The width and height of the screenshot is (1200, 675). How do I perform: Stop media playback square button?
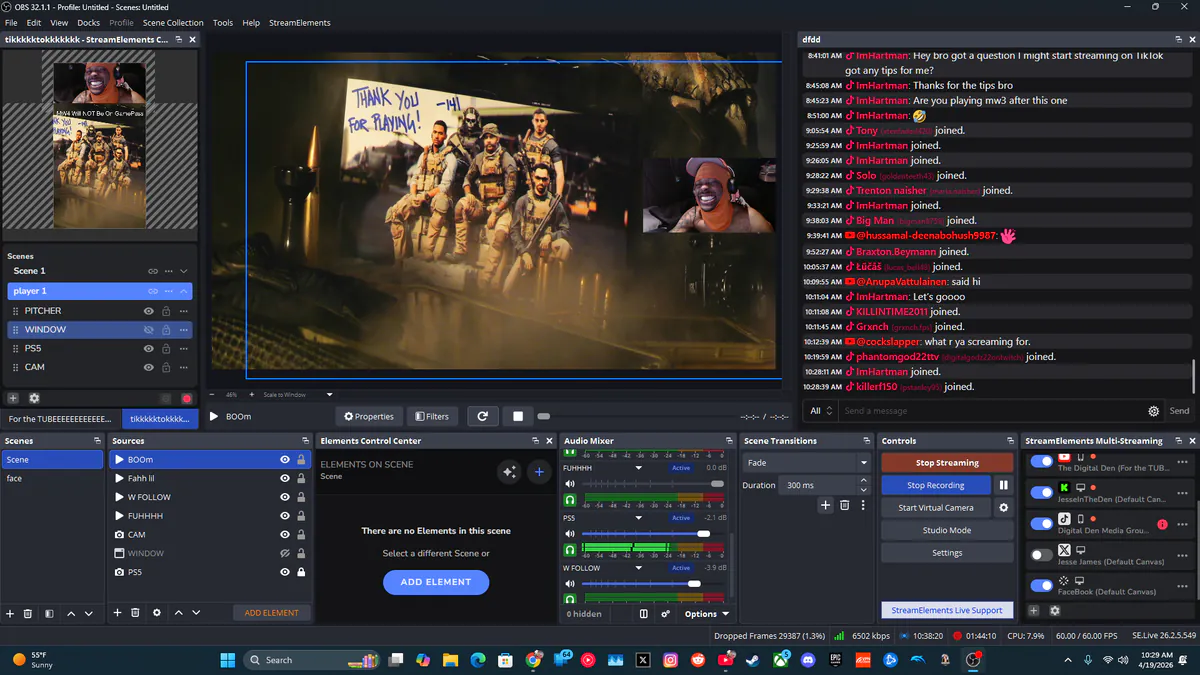coord(518,416)
